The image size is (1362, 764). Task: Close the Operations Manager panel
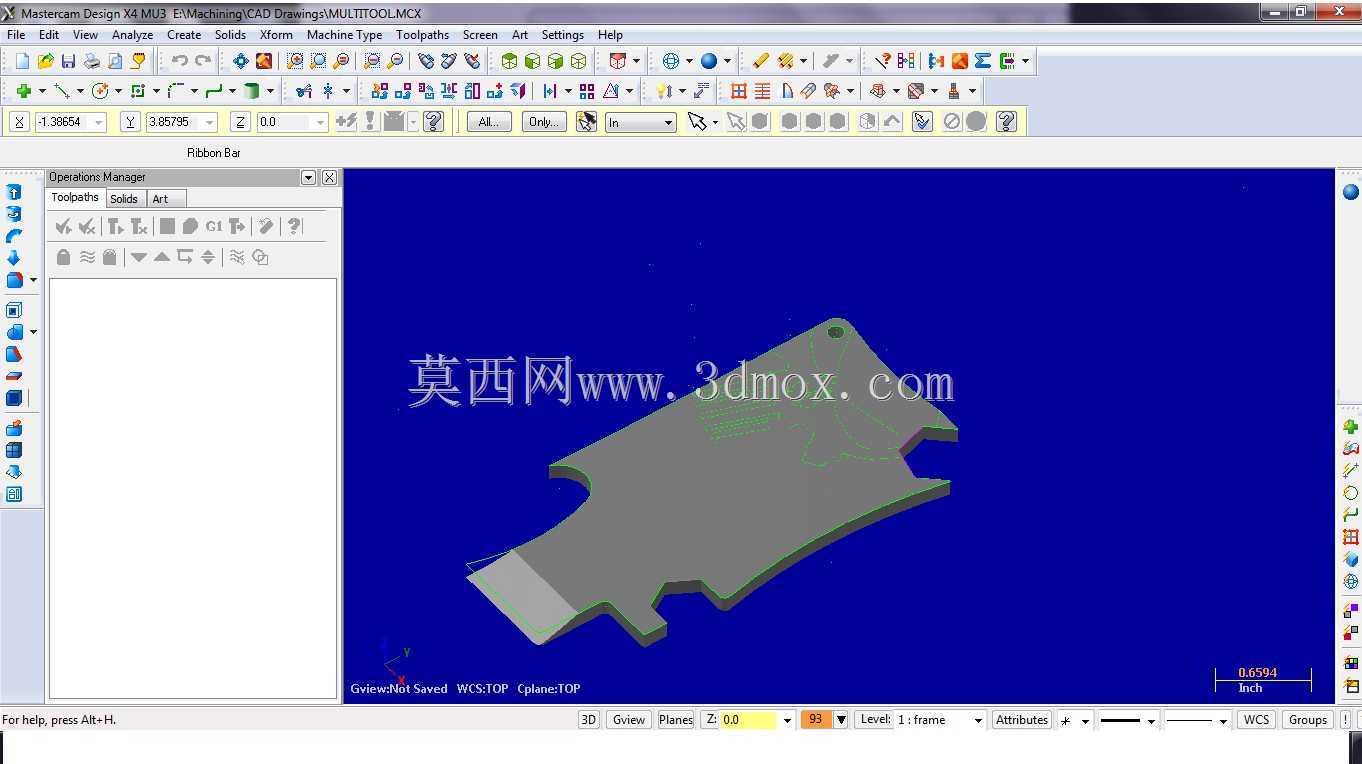point(329,177)
